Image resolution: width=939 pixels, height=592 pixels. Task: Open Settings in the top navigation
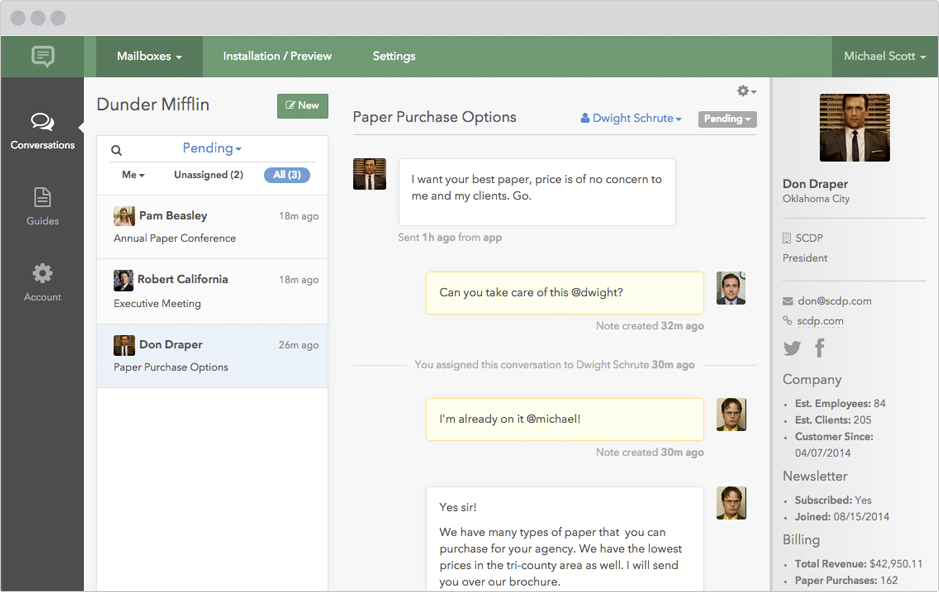click(393, 56)
